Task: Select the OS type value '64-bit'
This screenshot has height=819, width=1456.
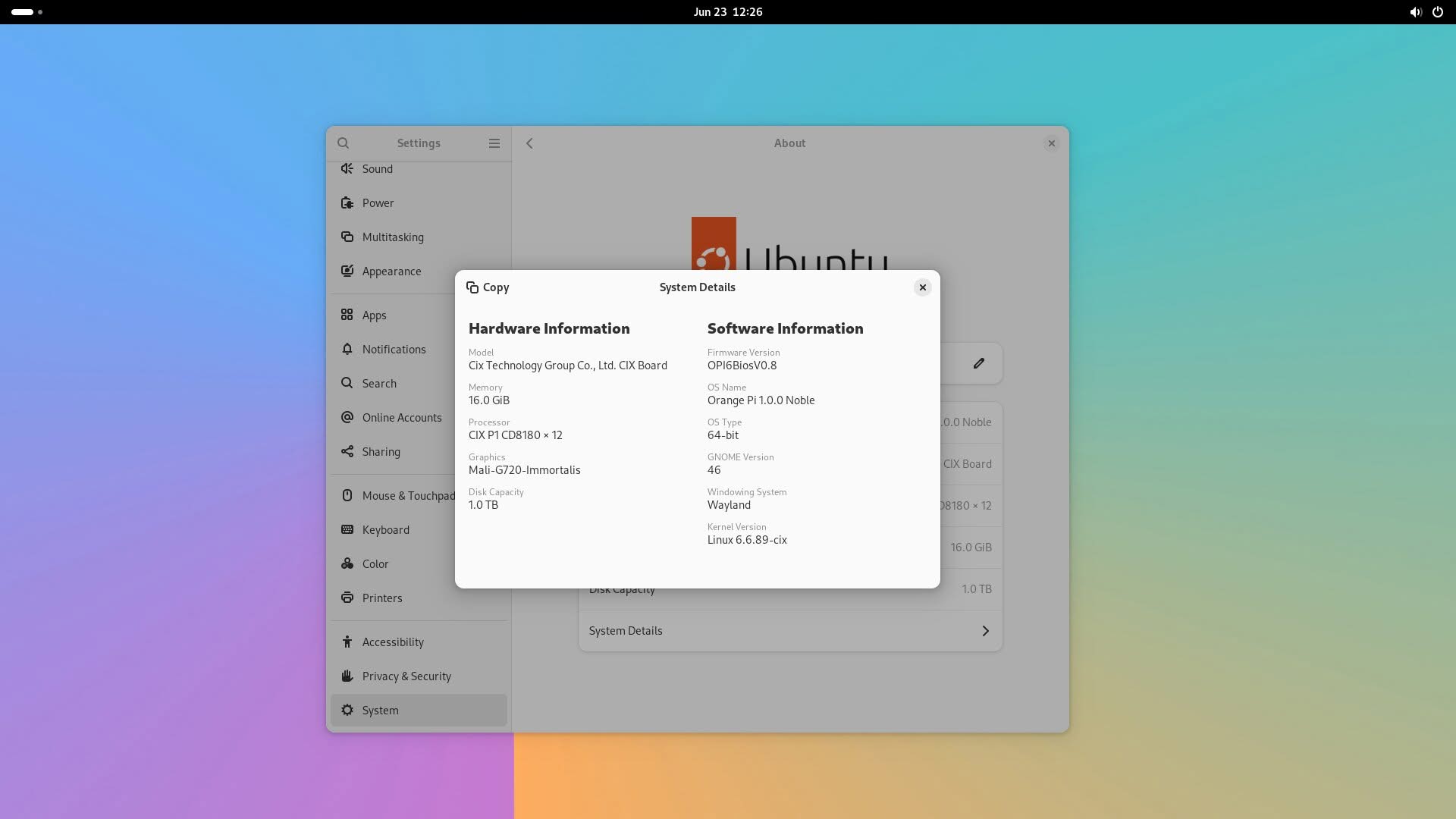Action: tap(723, 435)
